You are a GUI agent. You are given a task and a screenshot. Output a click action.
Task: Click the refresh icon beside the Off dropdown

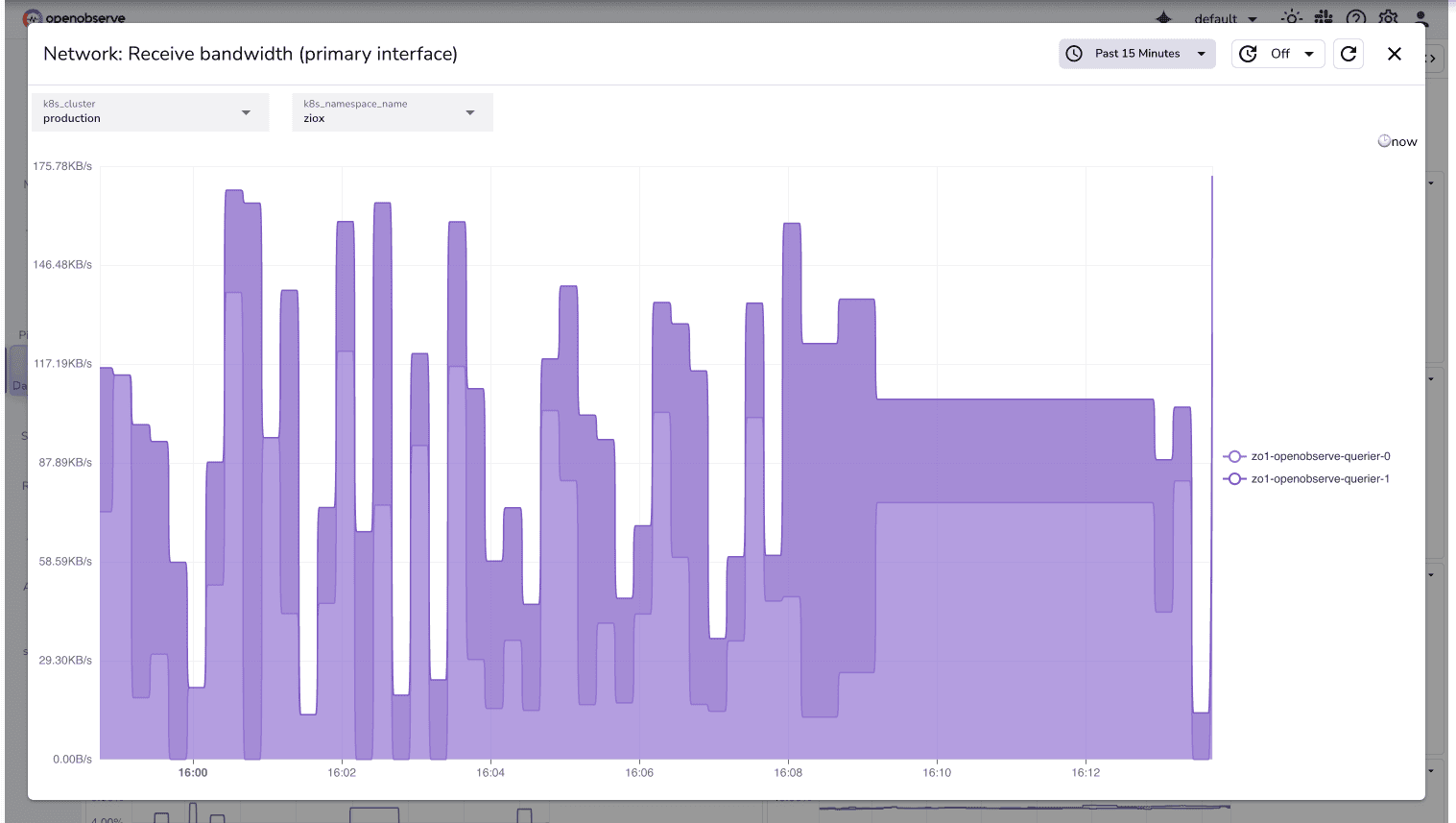point(1348,53)
